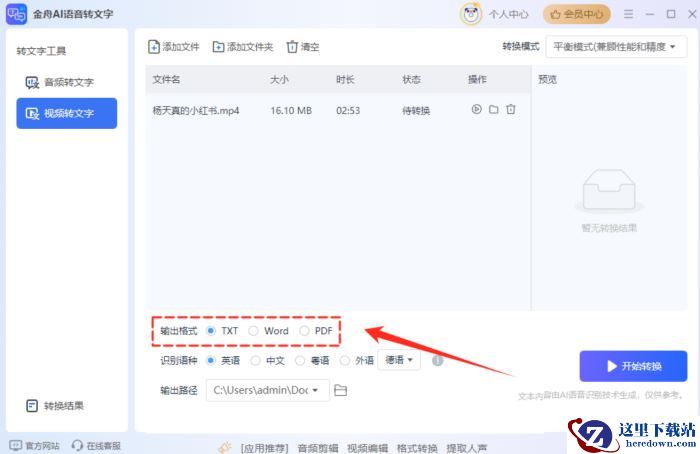Click the 16.10 MB size cell

coord(291,111)
